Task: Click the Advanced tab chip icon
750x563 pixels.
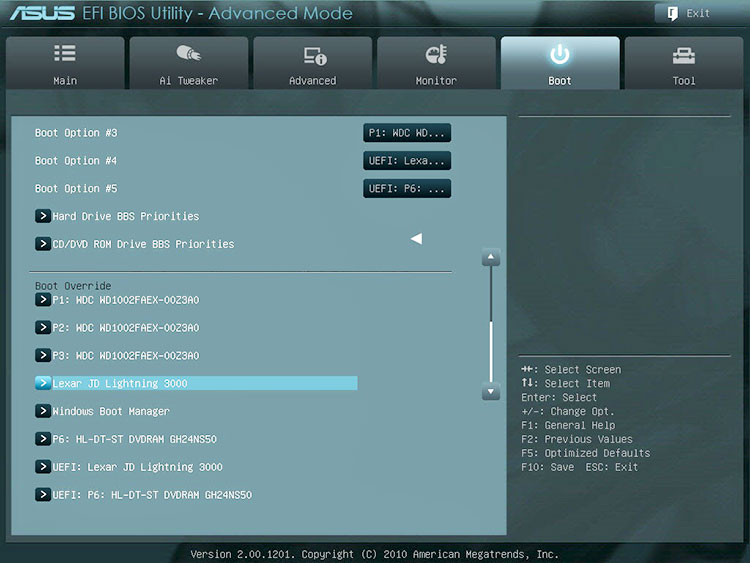Action: (x=313, y=55)
